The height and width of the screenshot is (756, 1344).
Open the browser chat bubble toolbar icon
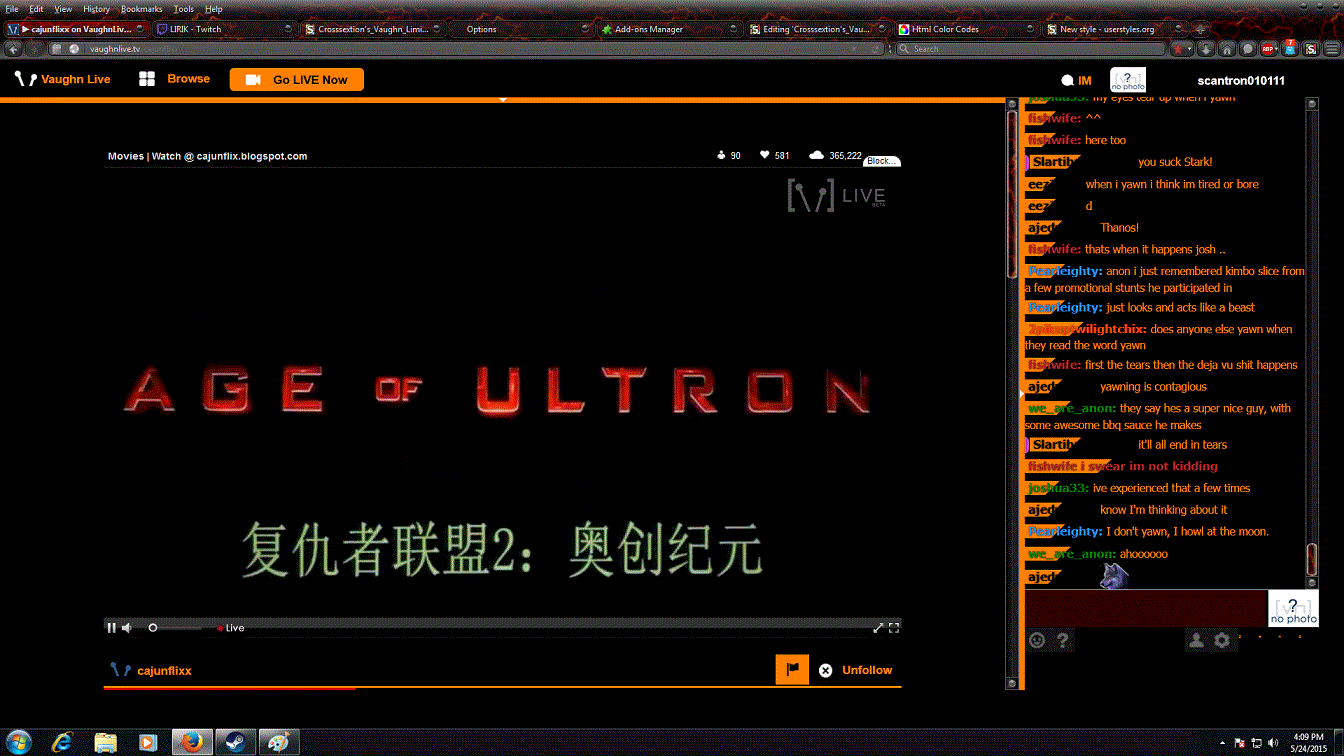pos(1248,49)
